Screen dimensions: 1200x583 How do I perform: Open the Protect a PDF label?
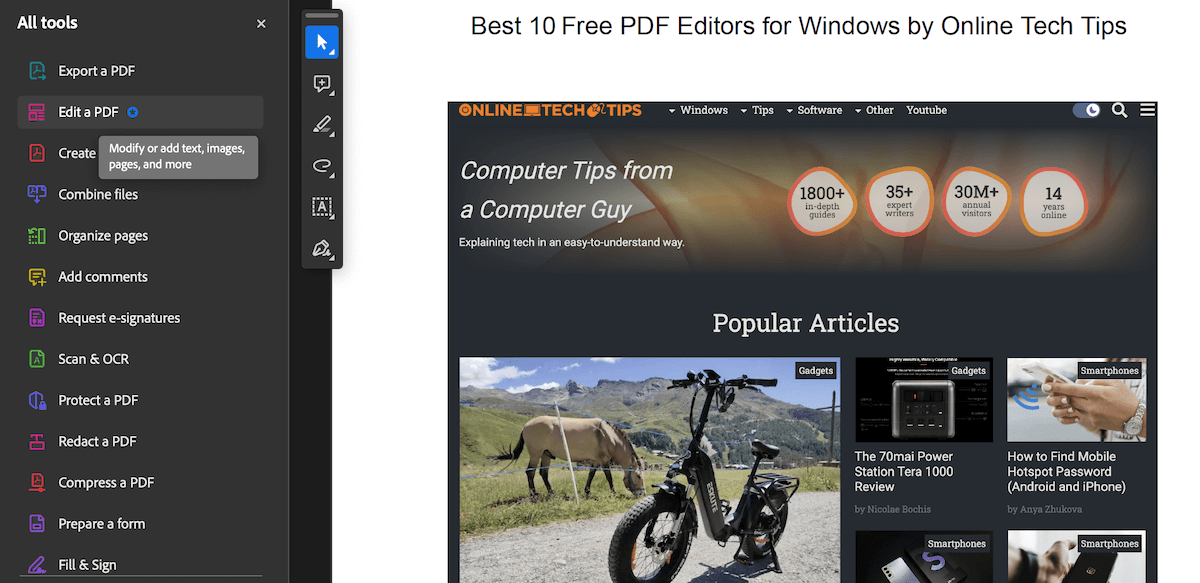point(98,400)
